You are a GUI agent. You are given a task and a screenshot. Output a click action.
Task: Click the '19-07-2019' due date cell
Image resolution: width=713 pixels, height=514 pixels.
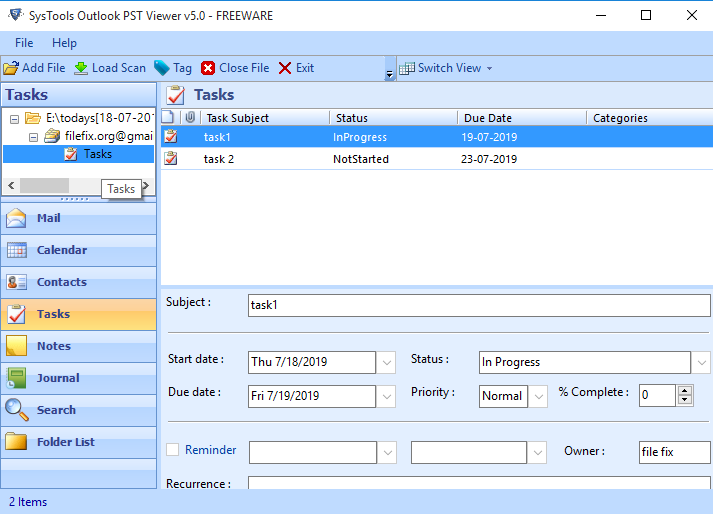(x=489, y=137)
